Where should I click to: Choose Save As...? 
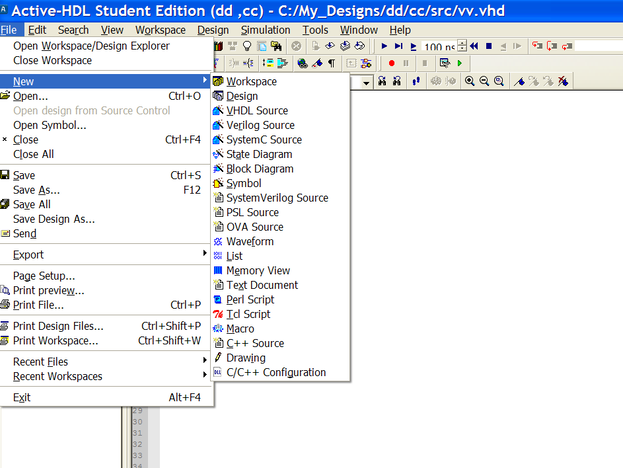click(x=105, y=190)
